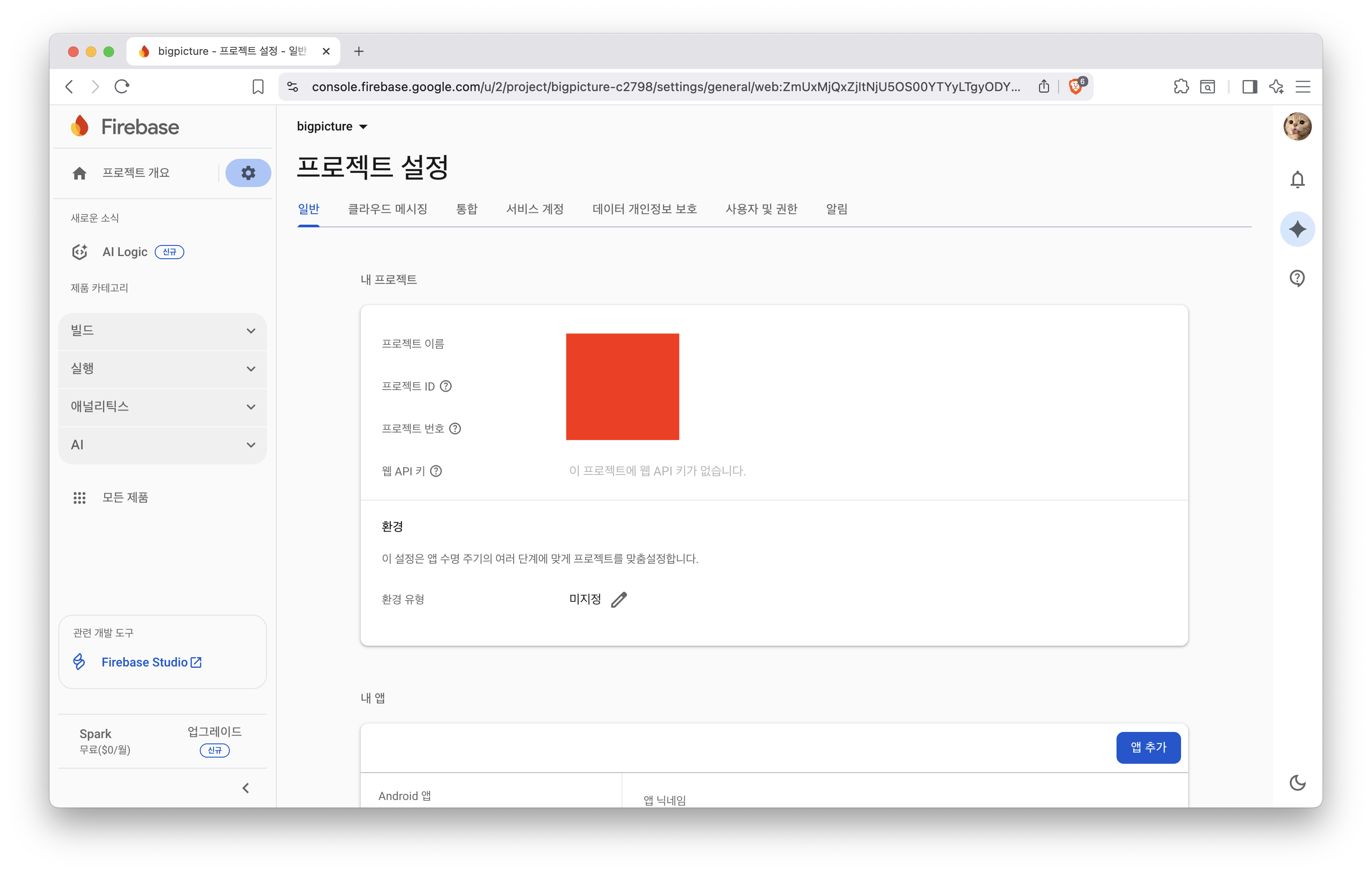
Task: Open Gemini sparkle assistant icon
Action: pos(1297,229)
